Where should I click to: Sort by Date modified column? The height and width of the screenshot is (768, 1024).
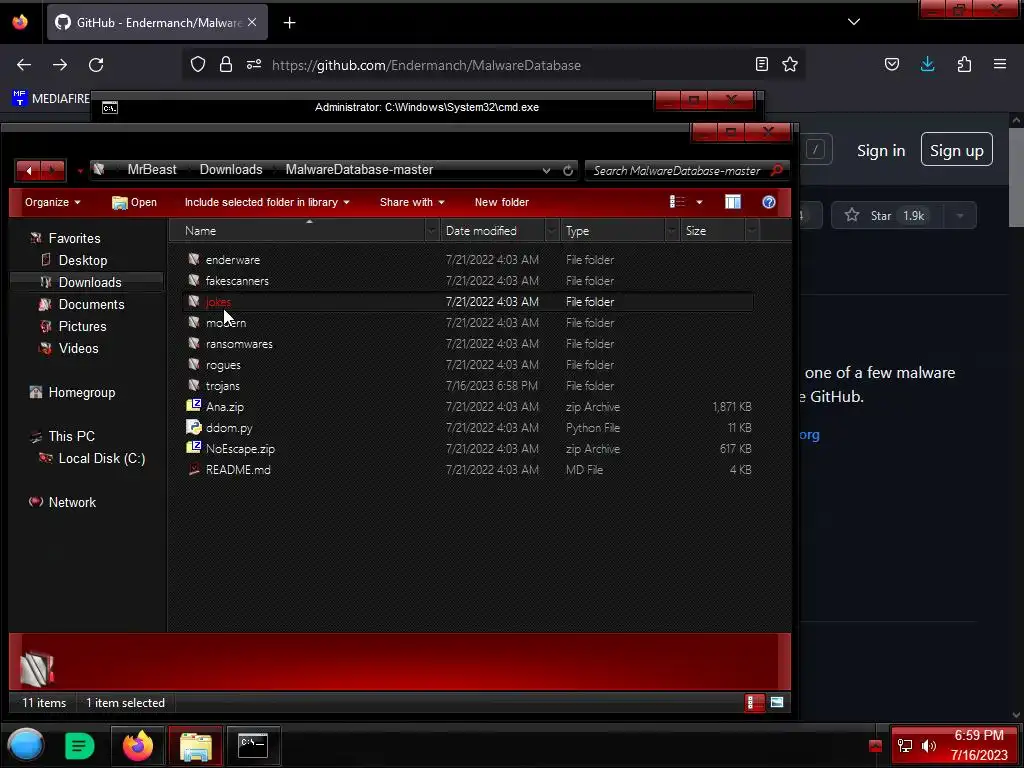click(x=481, y=231)
